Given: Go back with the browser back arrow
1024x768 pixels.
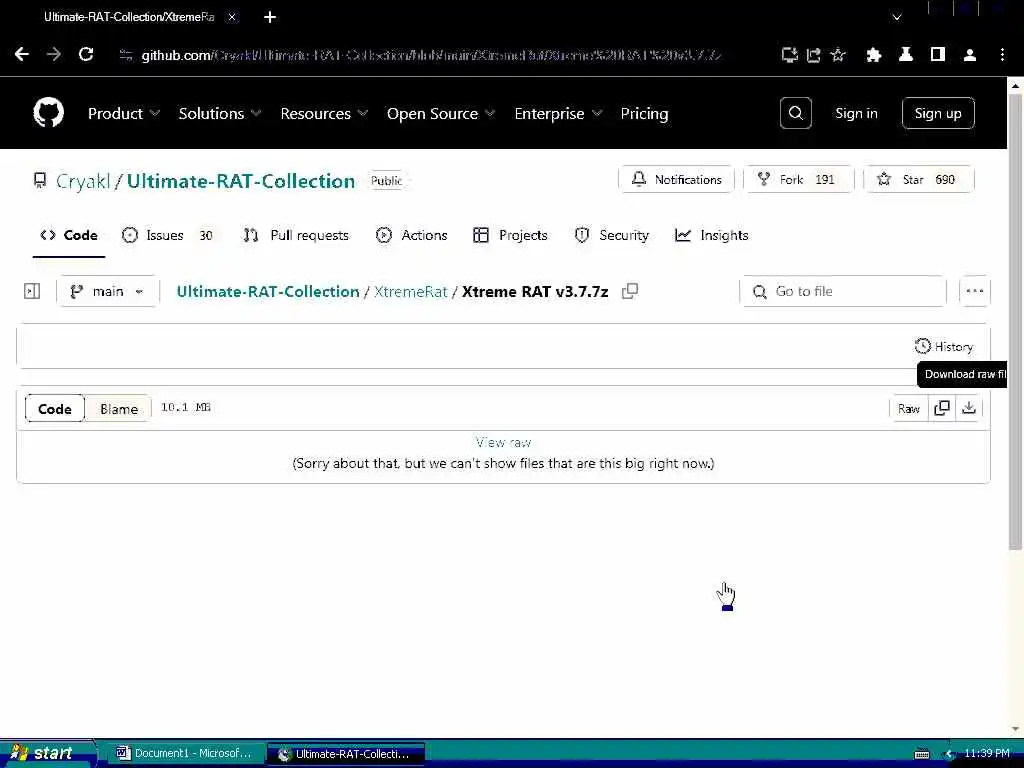Looking at the screenshot, I should (22, 54).
